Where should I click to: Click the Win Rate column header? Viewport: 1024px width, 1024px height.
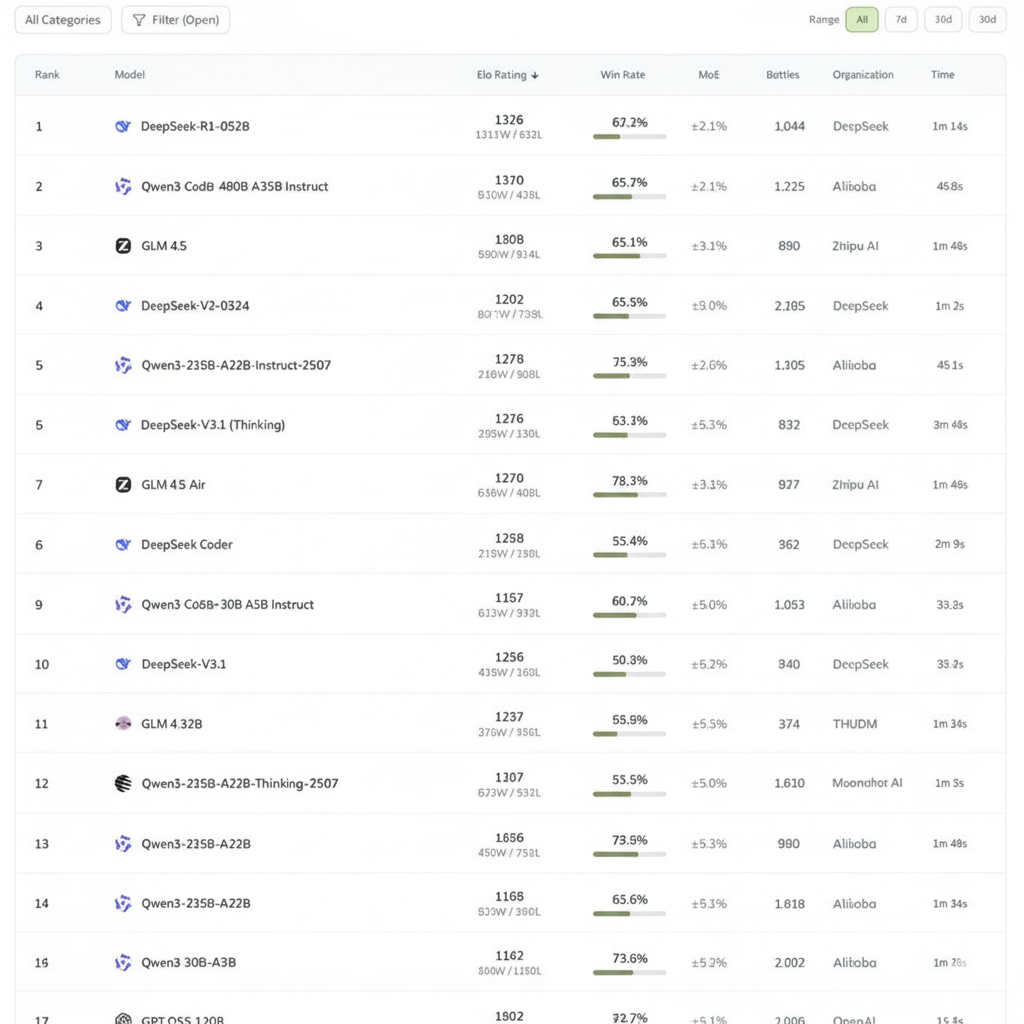[x=622, y=74]
